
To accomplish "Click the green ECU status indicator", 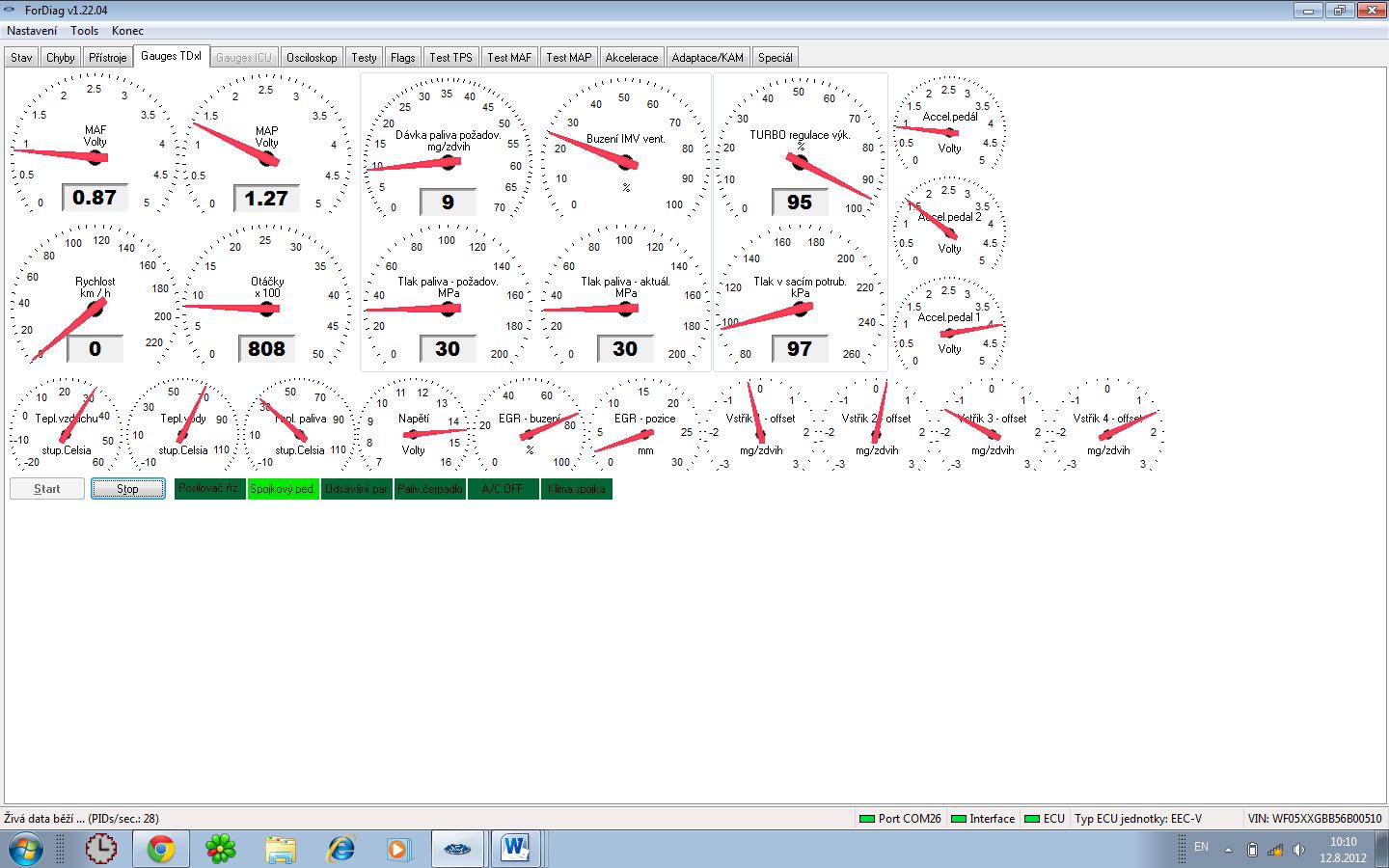I will coord(1031,819).
